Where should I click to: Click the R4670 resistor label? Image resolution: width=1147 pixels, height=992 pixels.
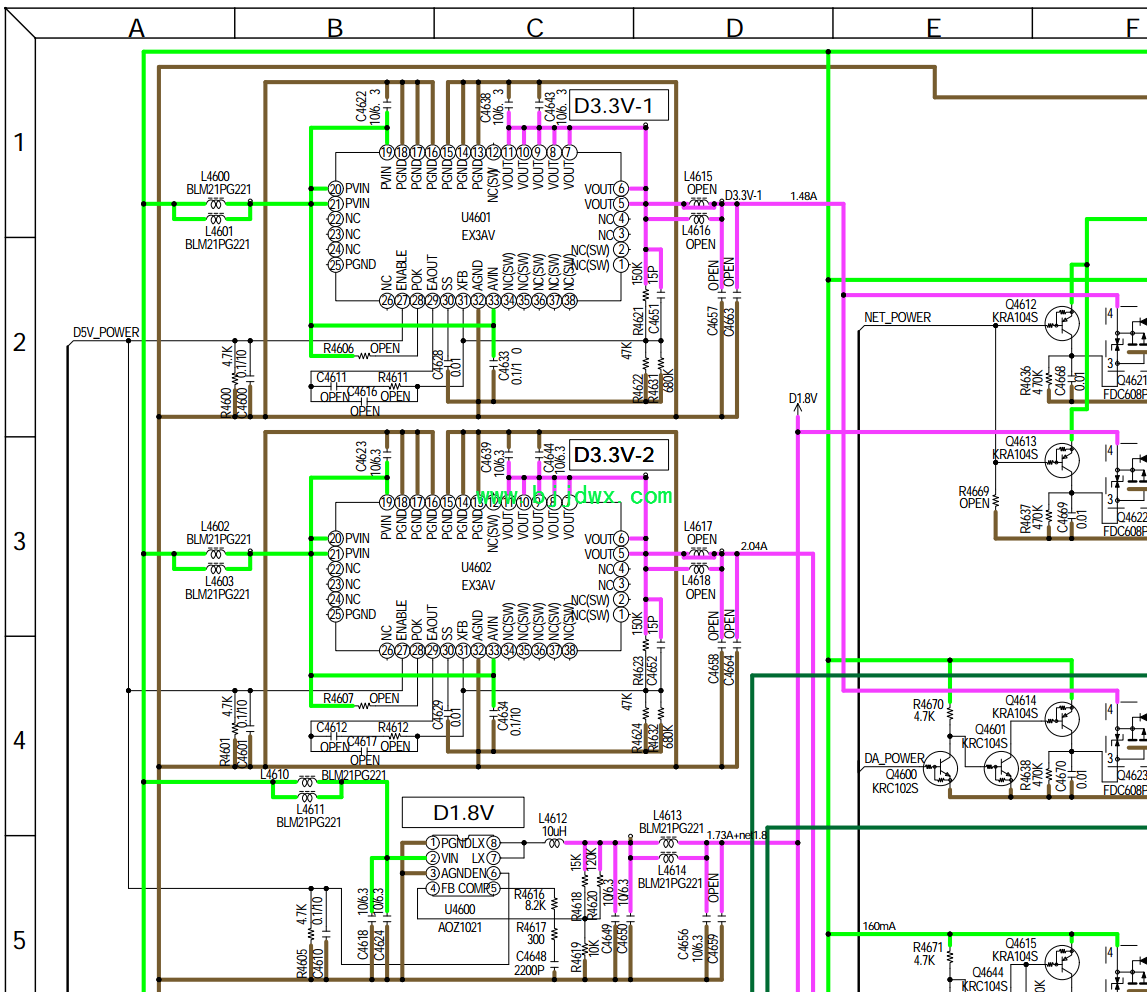click(928, 704)
